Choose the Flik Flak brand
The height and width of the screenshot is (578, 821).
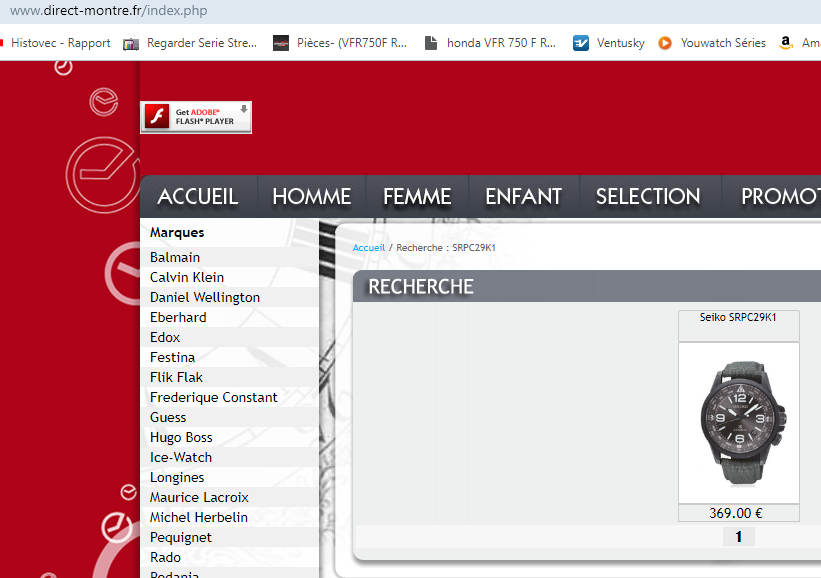(176, 377)
